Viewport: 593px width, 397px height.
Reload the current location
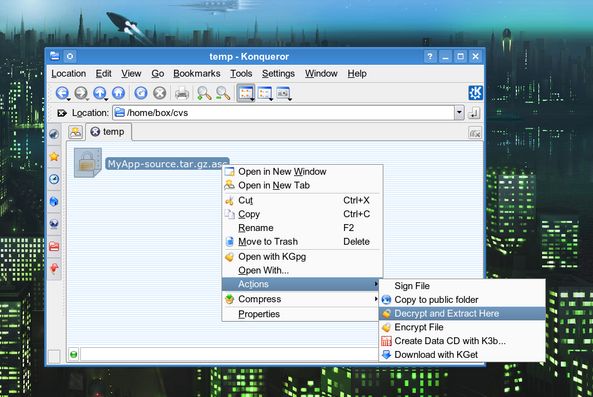141,93
